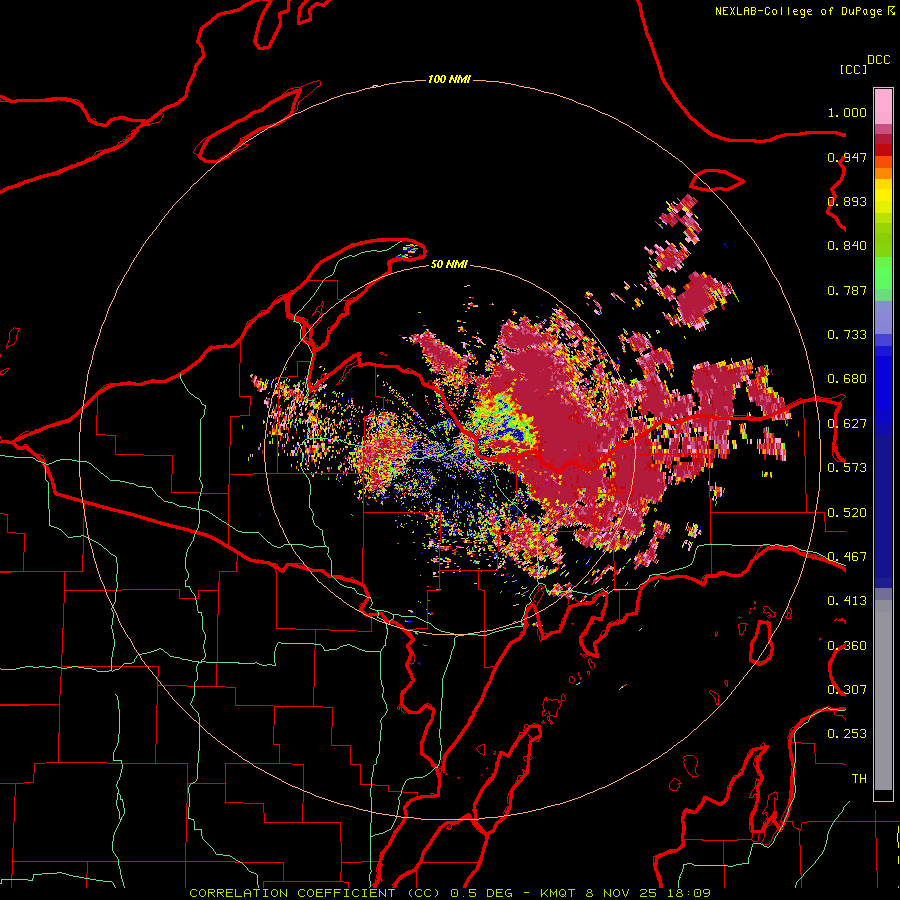
Task: Click the DCC legend title
Action: click(878, 60)
